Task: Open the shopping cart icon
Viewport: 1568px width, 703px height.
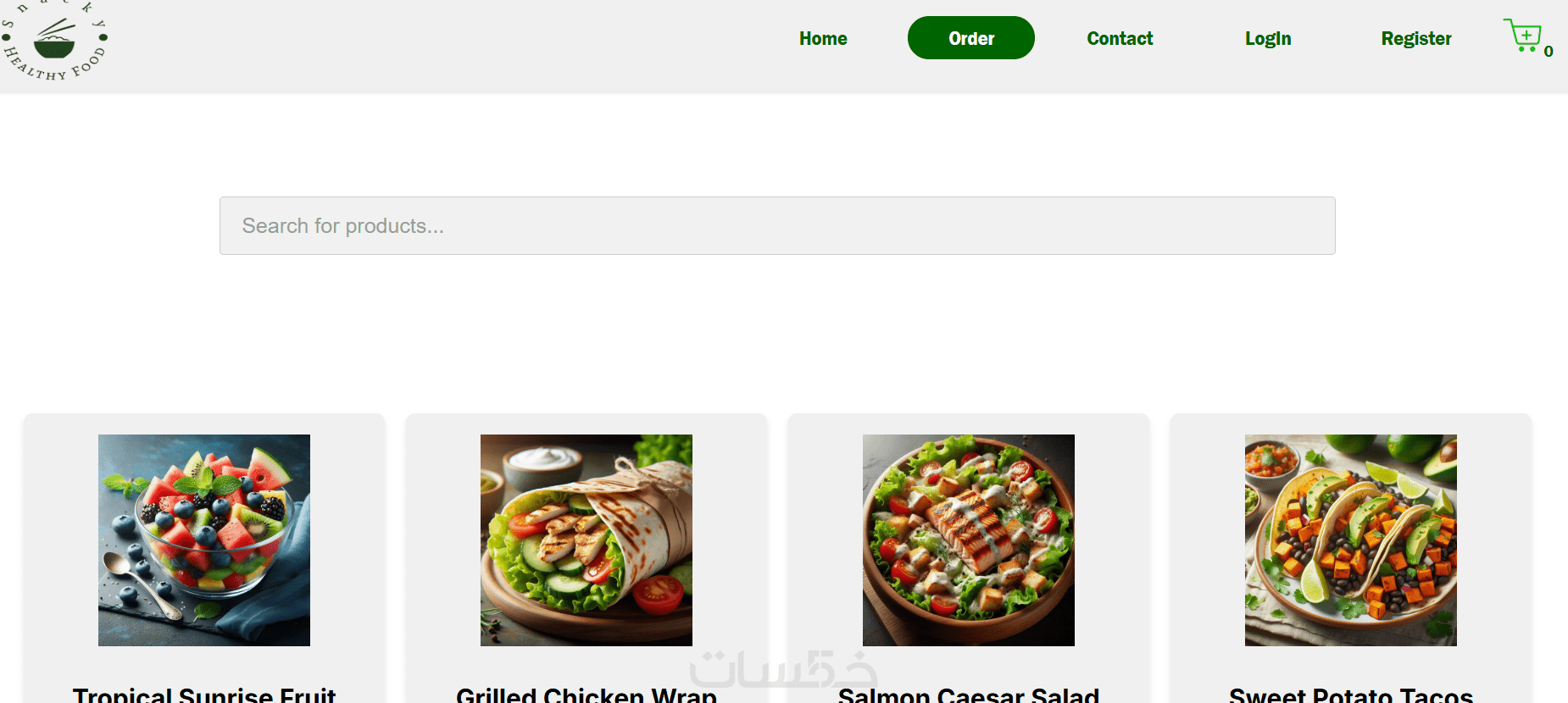Action: pos(1523,36)
